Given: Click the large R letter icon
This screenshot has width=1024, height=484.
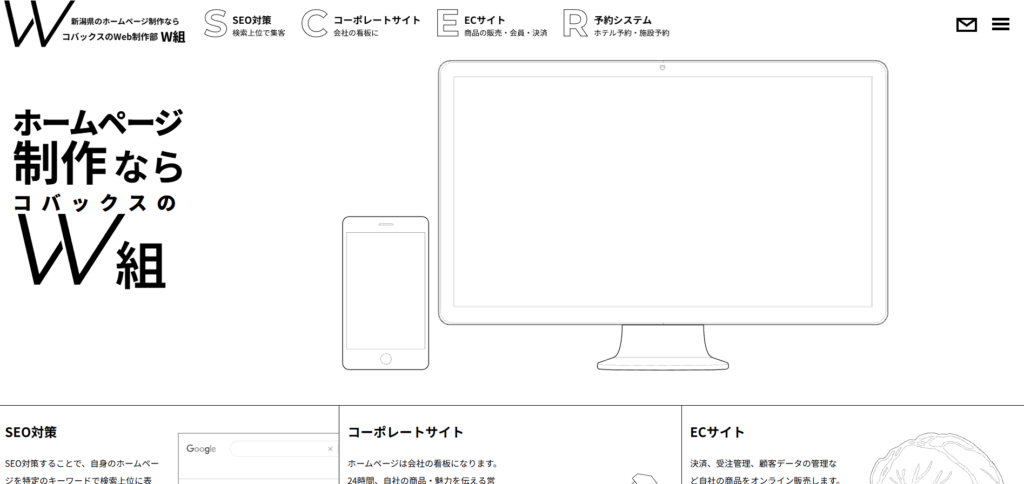Looking at the screenshot, I should pos(575,24).
